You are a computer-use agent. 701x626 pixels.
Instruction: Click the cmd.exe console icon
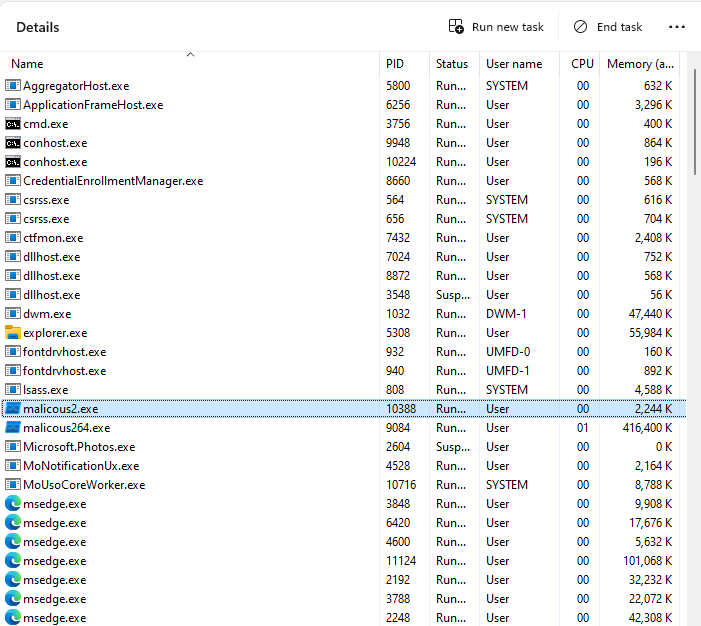tap(12, 124)
